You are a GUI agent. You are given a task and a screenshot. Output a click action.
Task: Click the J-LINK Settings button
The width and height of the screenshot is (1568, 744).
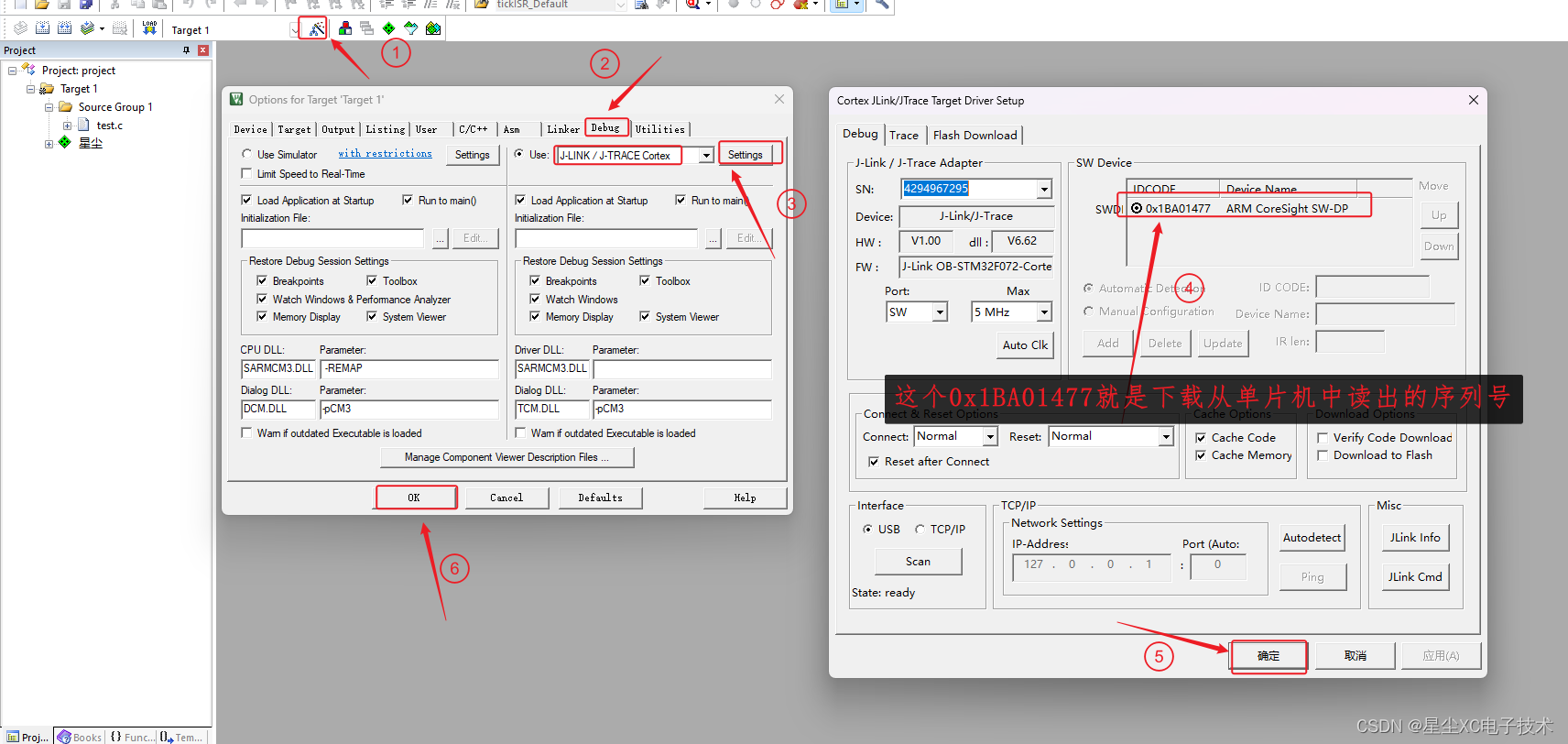(746, 155)
